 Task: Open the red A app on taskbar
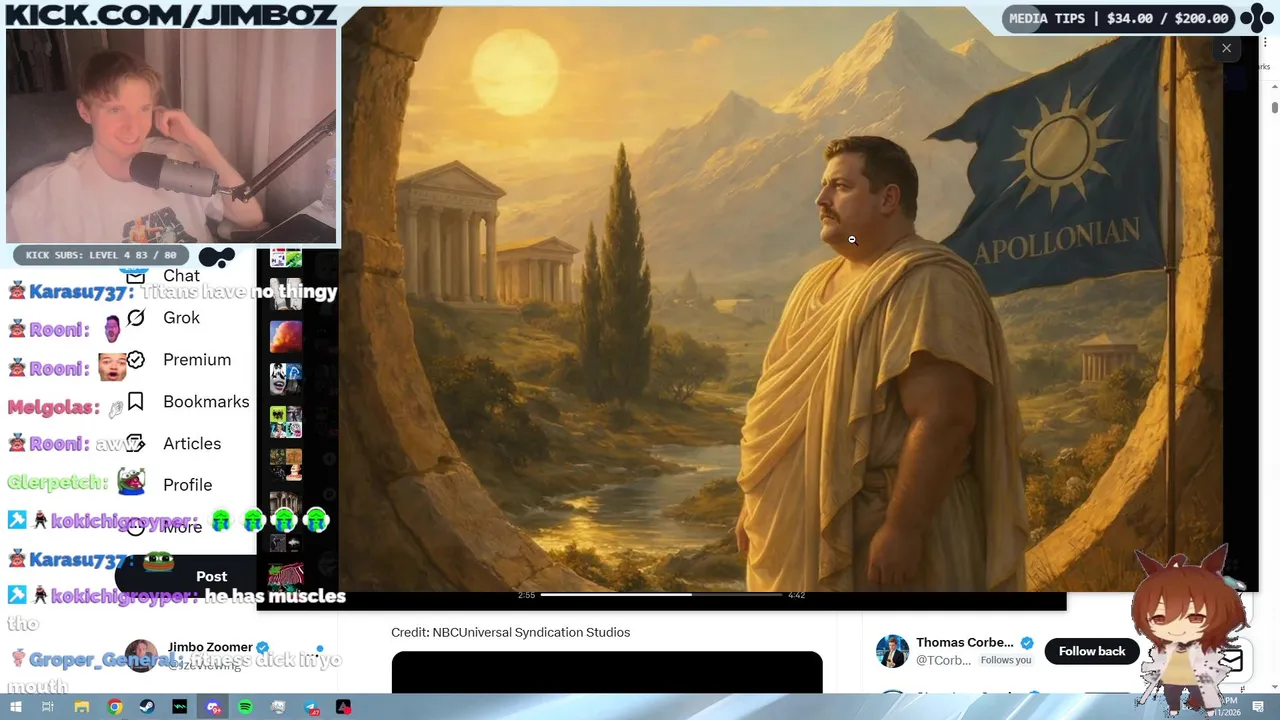click(343, 707)
